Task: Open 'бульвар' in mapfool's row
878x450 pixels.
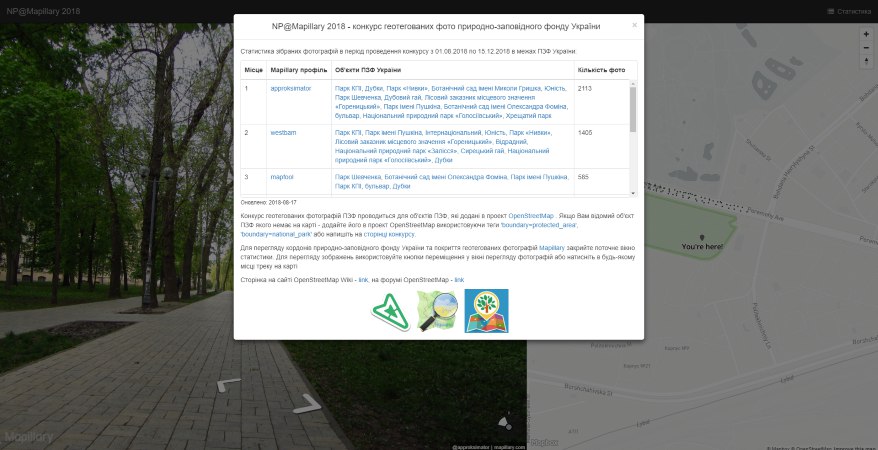Action: [377, 186]
